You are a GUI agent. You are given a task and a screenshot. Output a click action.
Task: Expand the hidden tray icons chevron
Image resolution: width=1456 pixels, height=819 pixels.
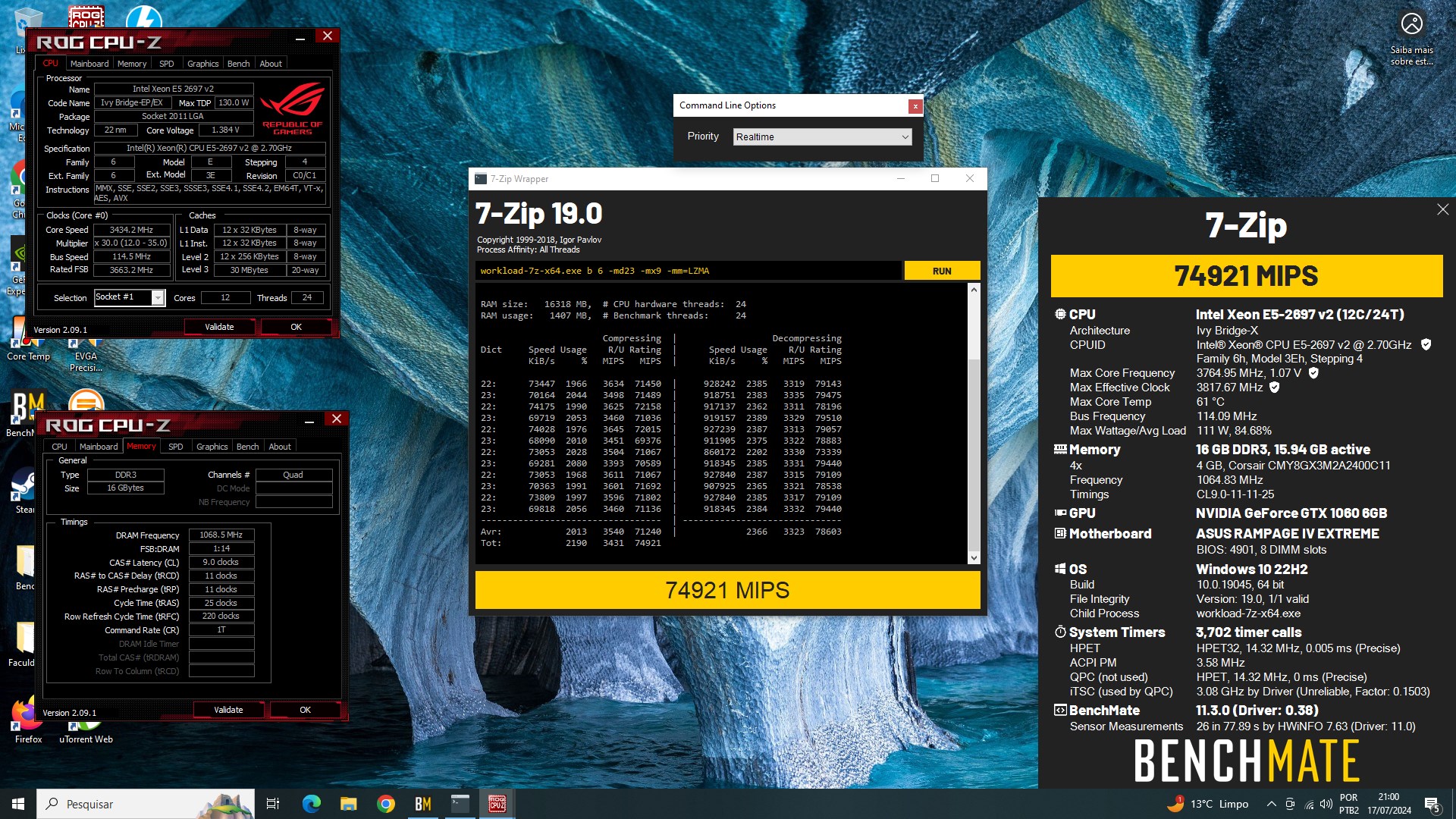coord(1271,804)
